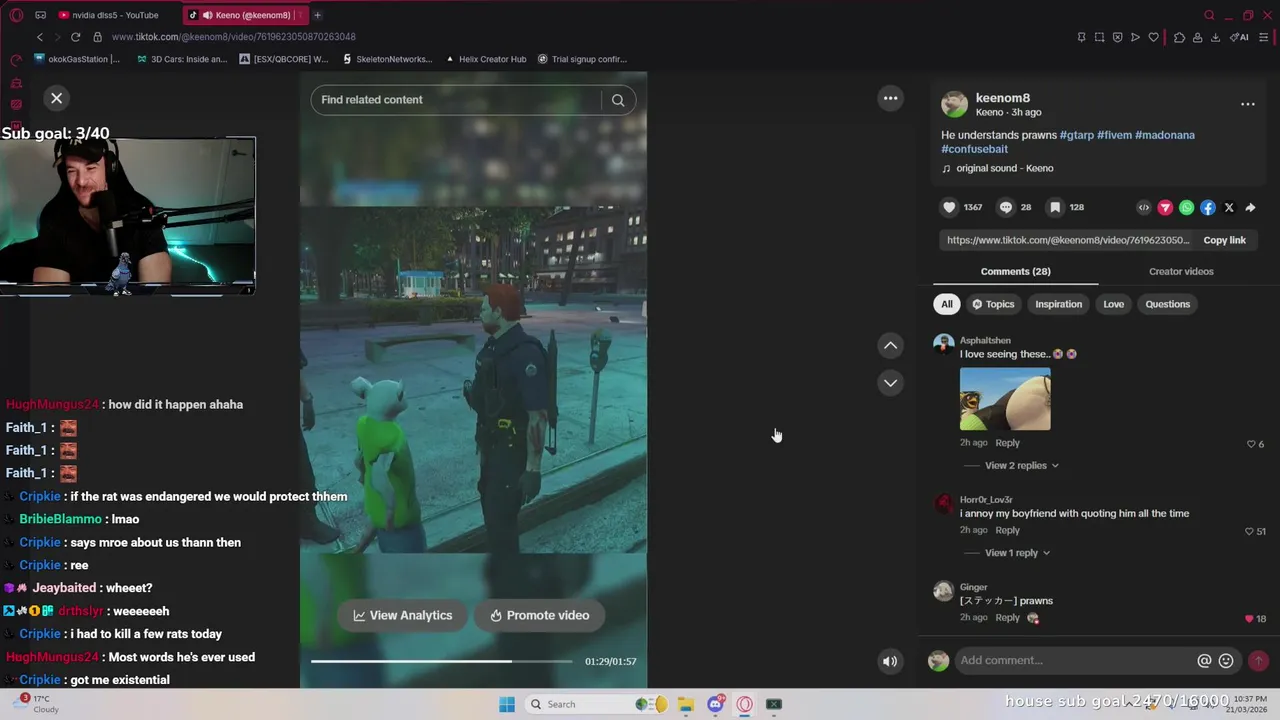Share the video to Facebook
The image size is (1280, 720).
click(1208, 208)
